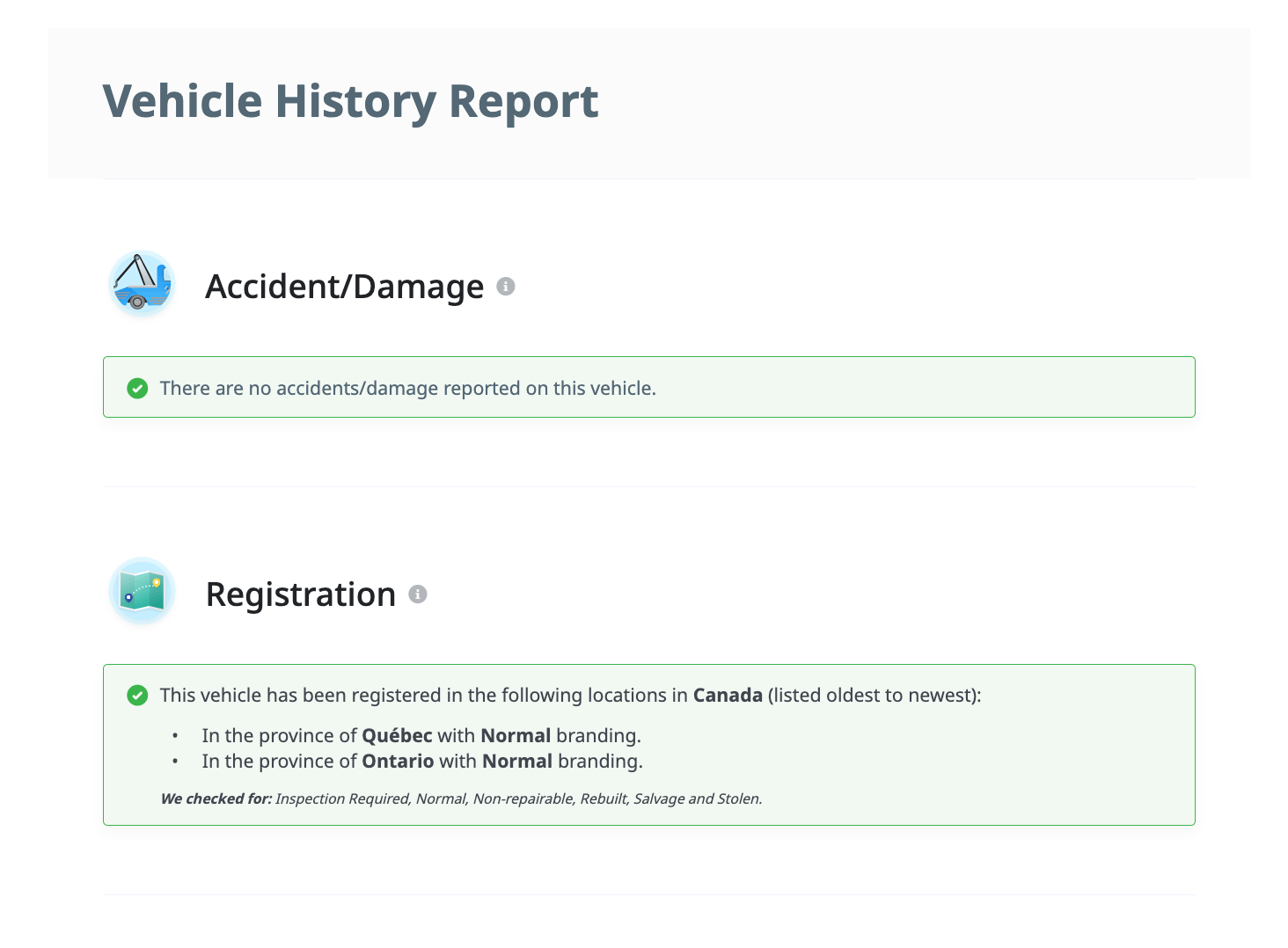1288x948 pixels.
Task: Click the no accidents/damage reported message
Action: [x=408, y=388]
